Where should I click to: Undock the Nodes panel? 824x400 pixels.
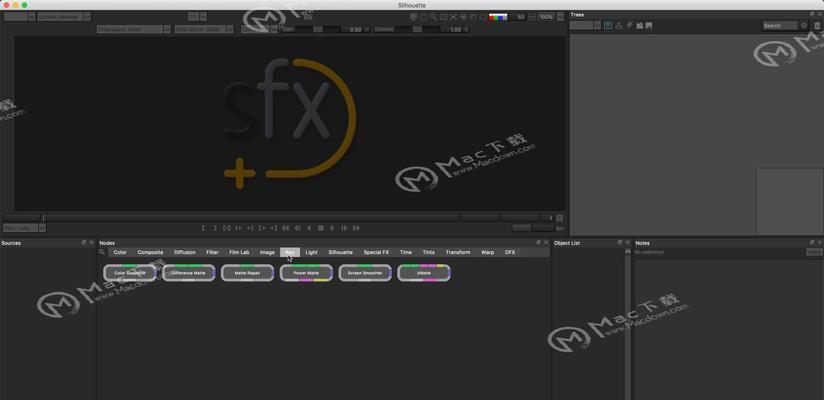click(538, 242)
